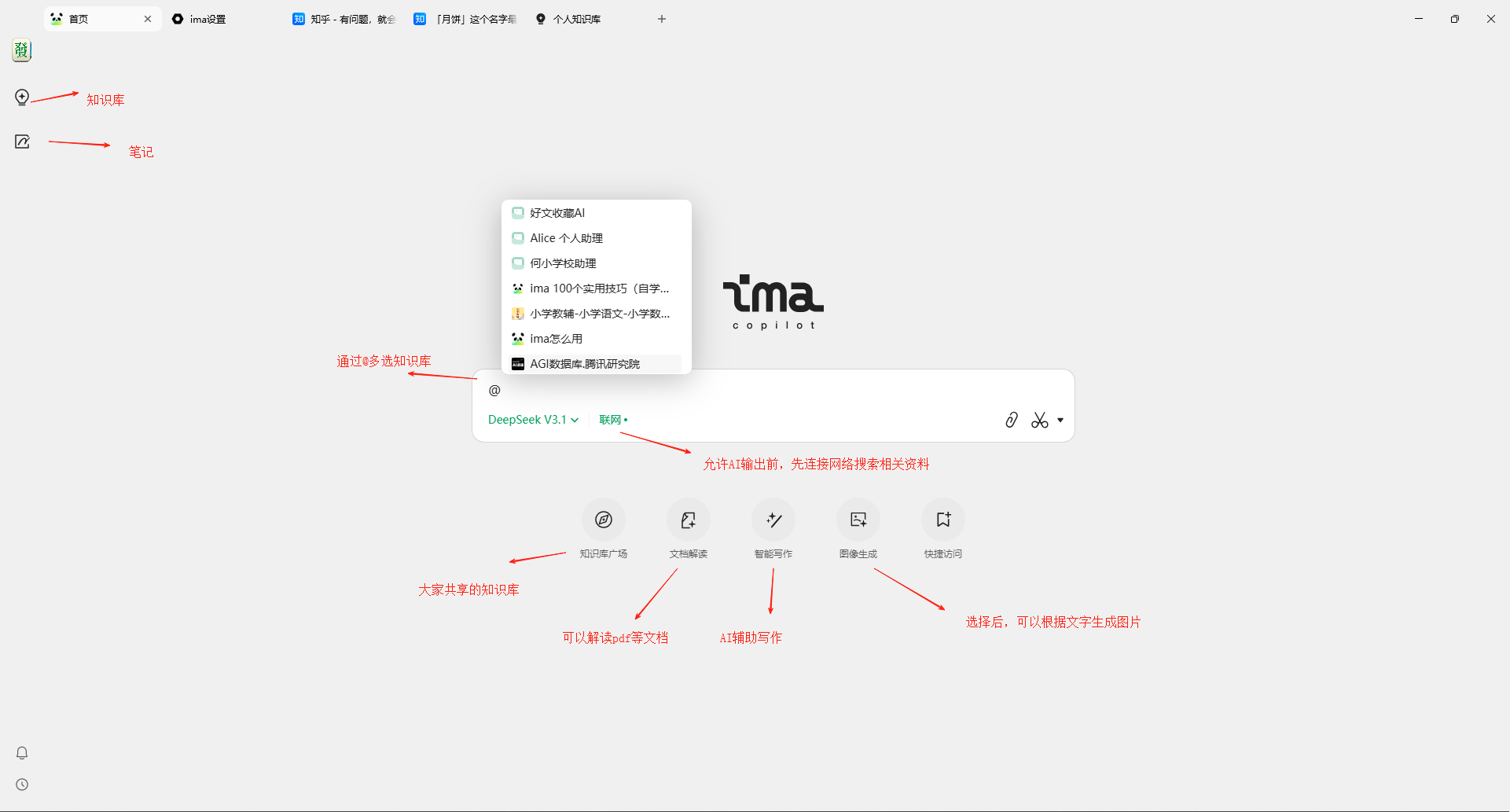Screen dimensions: 1510x812
Task: Open 快捷访问 bookmark icon
Action: 942,520
